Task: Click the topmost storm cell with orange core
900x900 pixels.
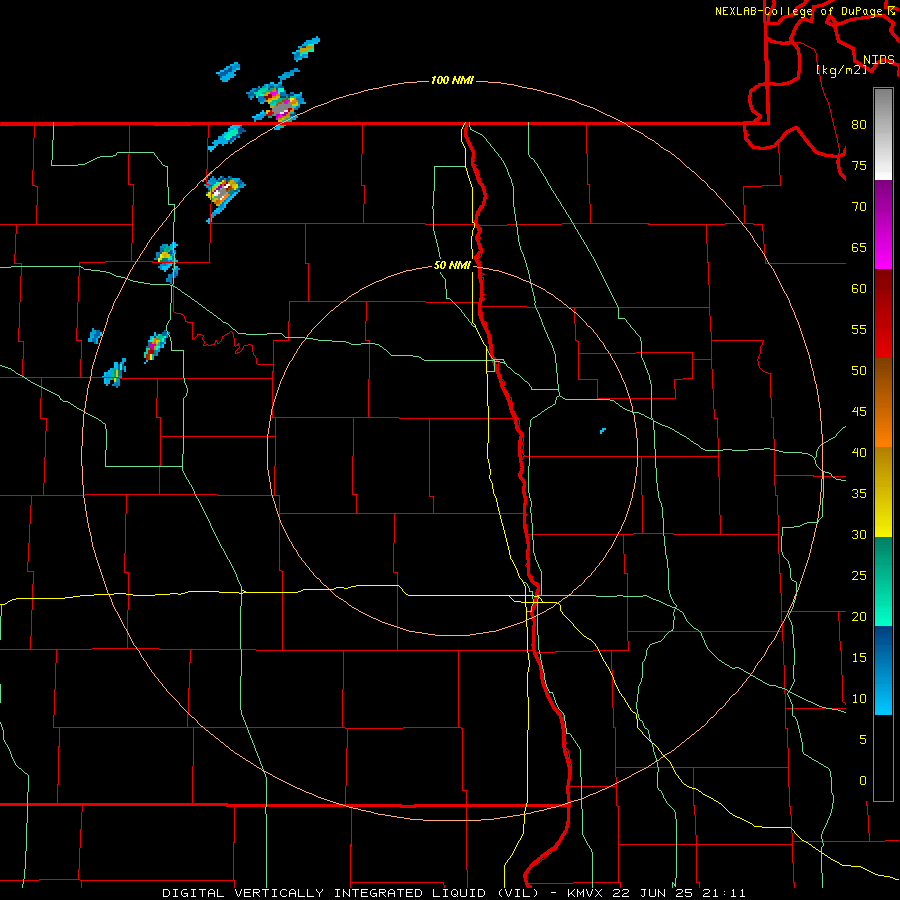Action: 305,49
